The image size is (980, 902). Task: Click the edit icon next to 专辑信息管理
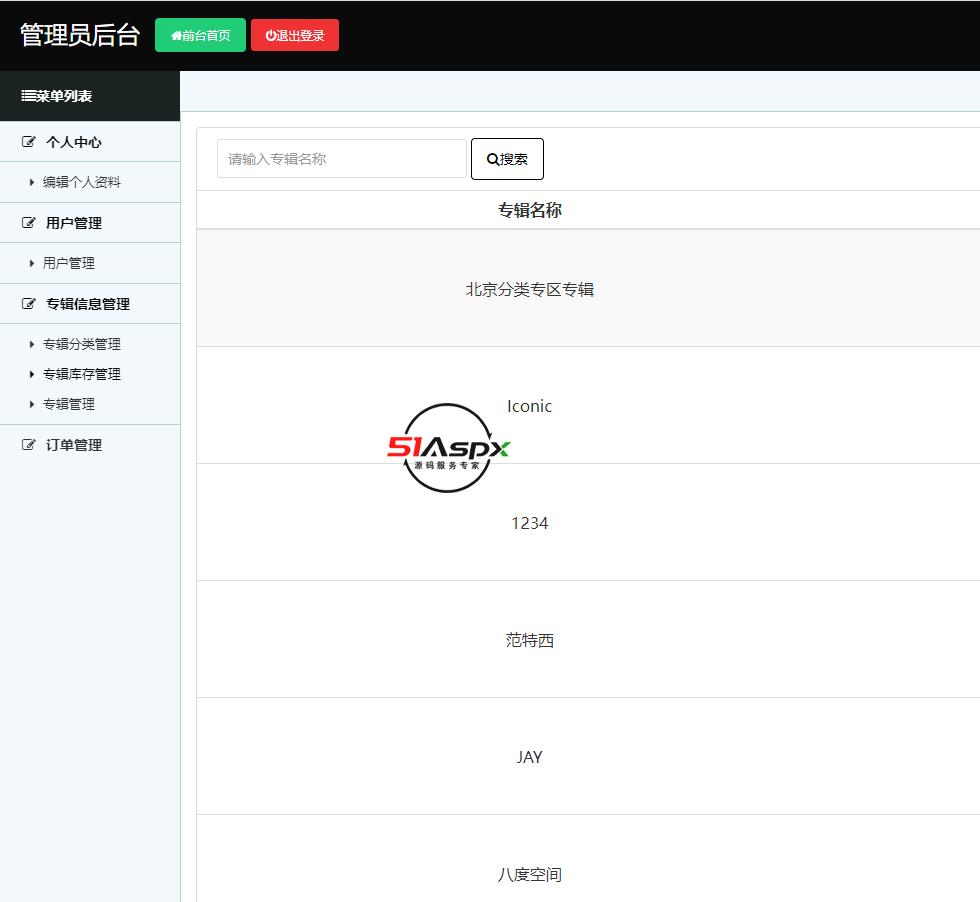click(29, 304)
